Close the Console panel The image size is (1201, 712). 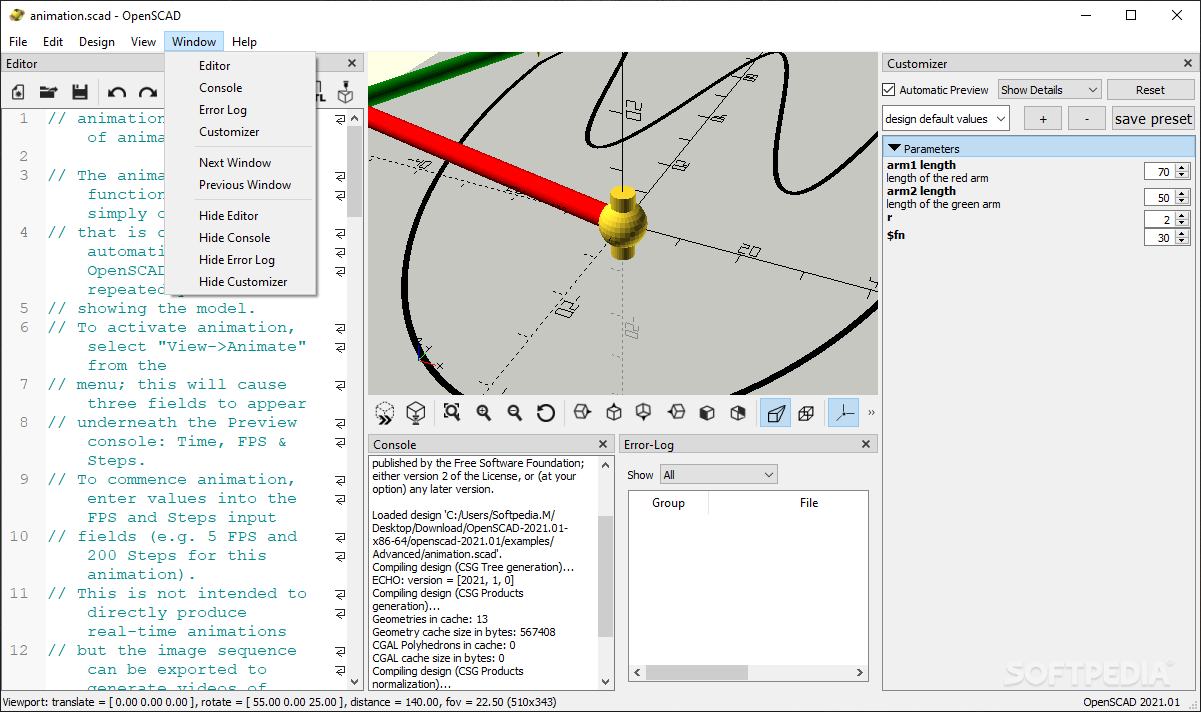(603, 444)
